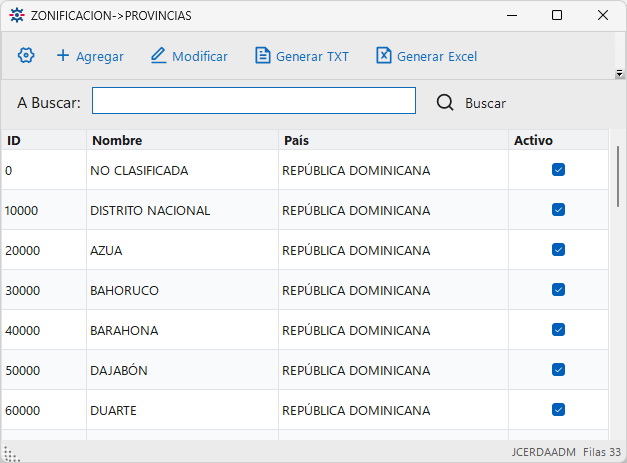Click the status bar resize grip dots
The width and height of the screenshot is (627, 463).
[x=10, y=454]
